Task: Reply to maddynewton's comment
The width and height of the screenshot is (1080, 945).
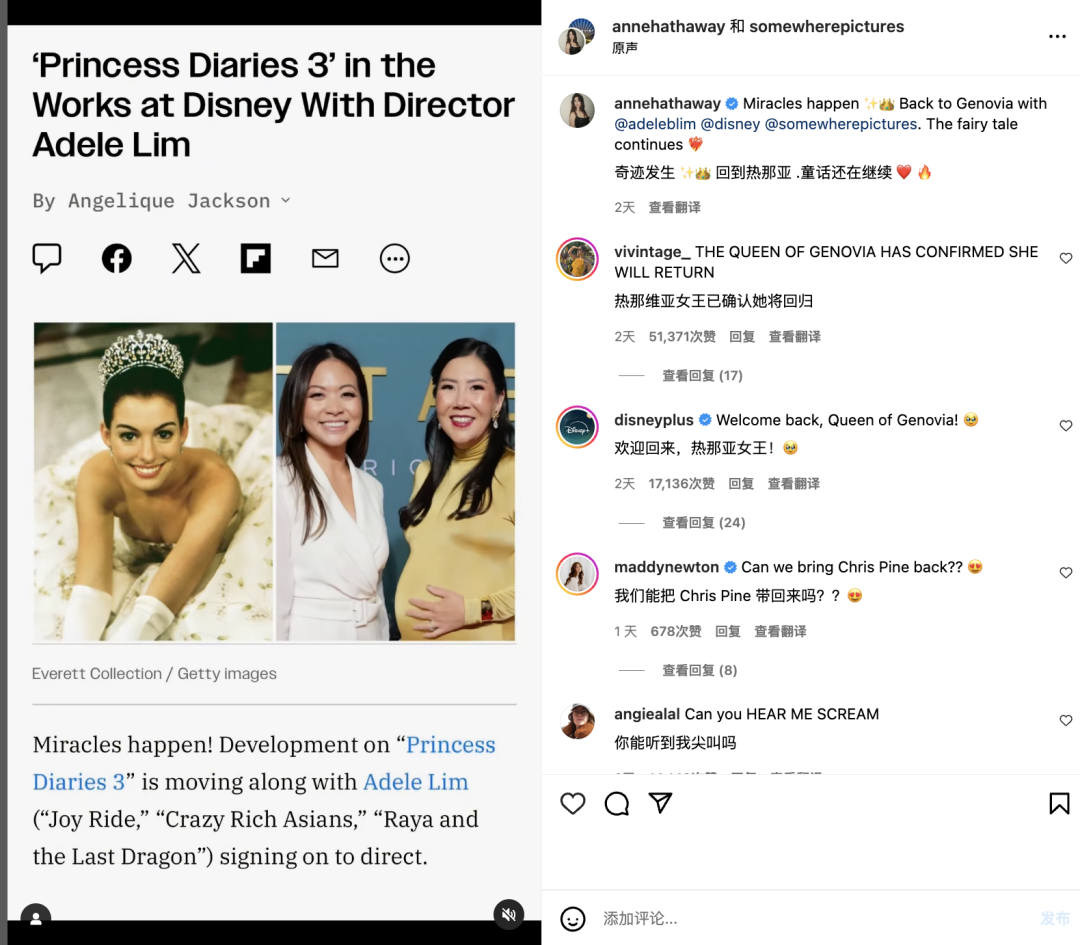Action: [x=727, y=632]
